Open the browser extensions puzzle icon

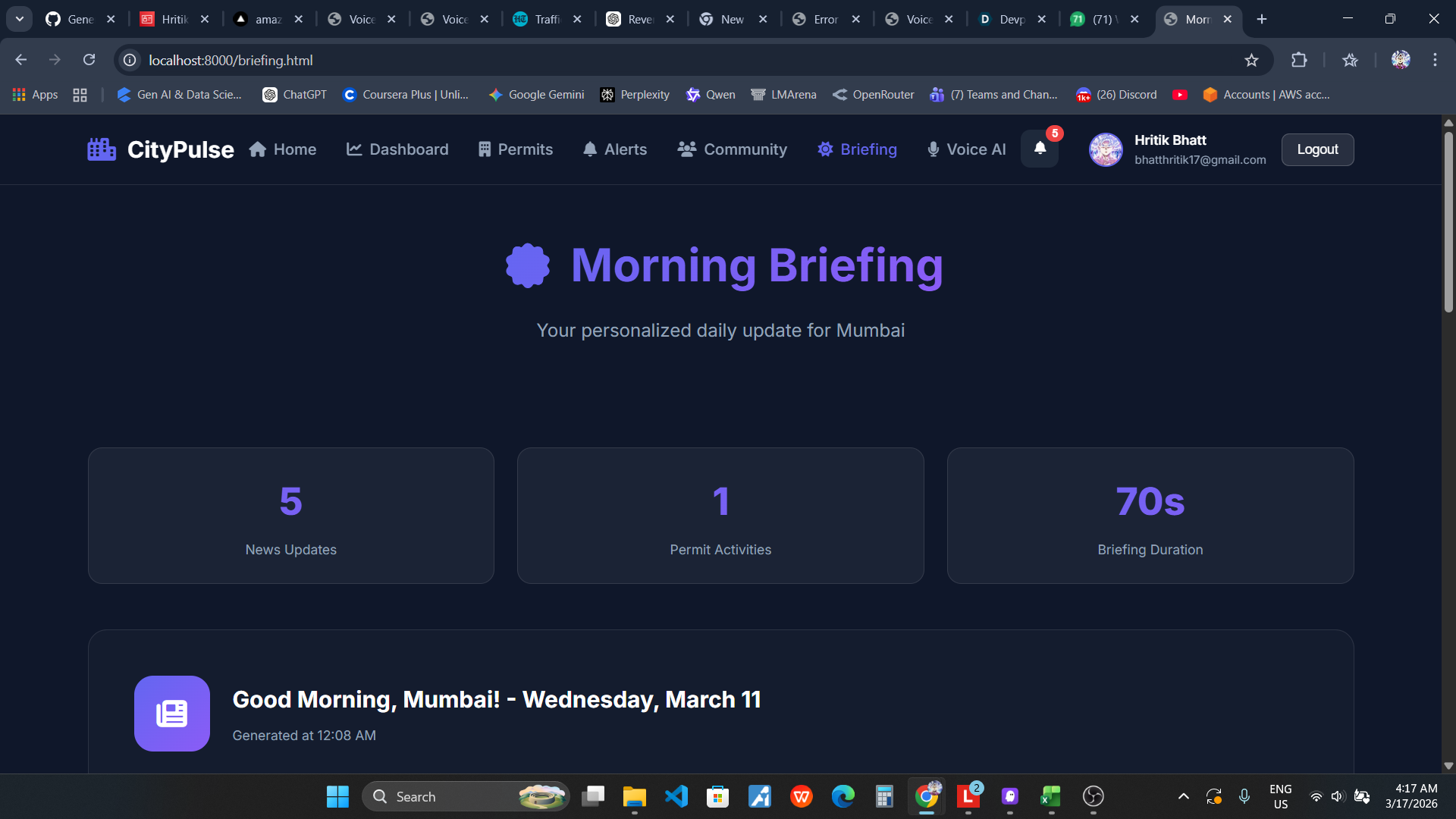[x=1299, y=60]
